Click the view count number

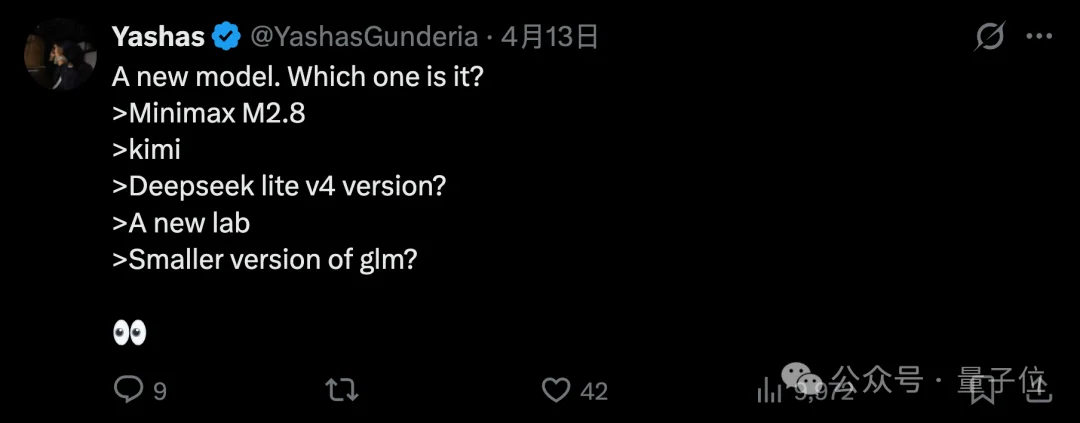[x=824, y=391]
